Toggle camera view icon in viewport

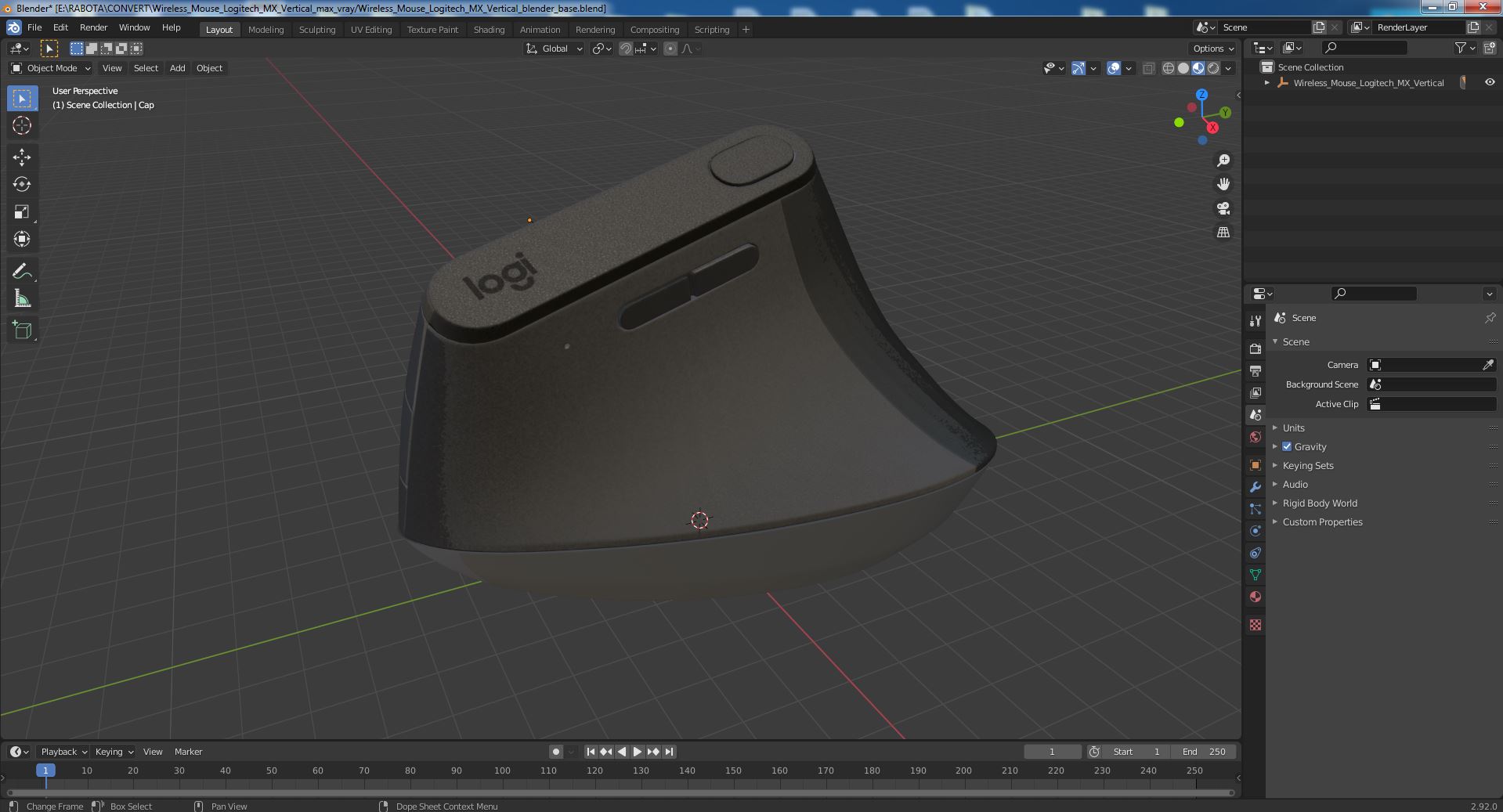point(1223,208)
